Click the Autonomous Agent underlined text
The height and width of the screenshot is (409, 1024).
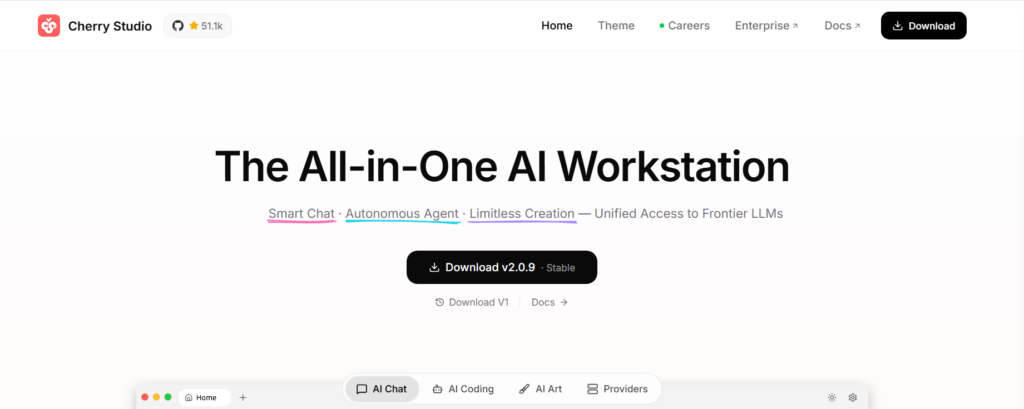coord(402,214)
